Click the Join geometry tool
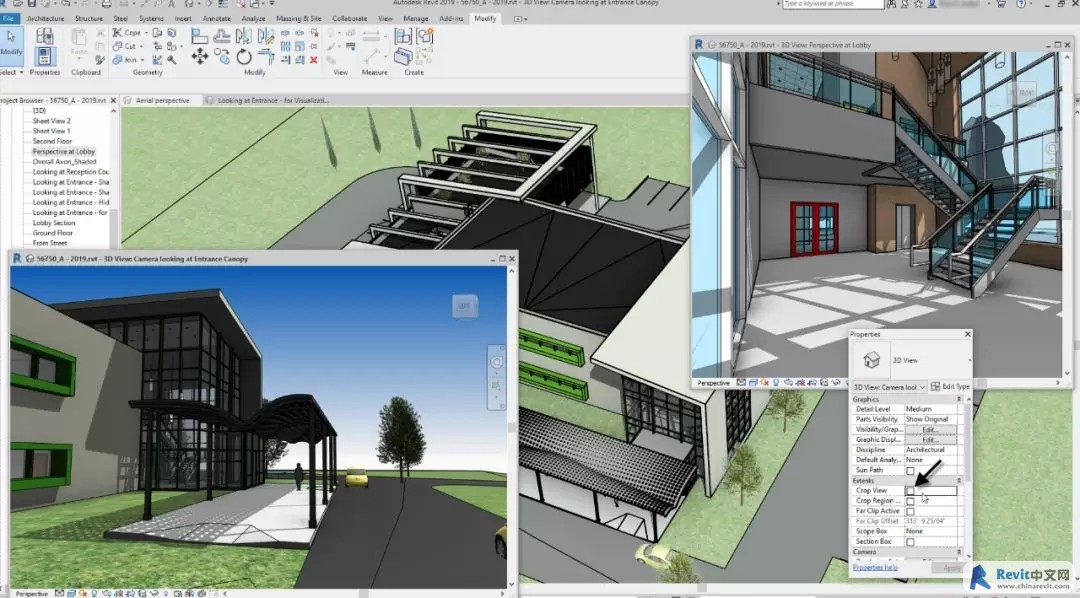This screenshot has width=1080, height=598. pyautogui.click(x=125, y=60)
